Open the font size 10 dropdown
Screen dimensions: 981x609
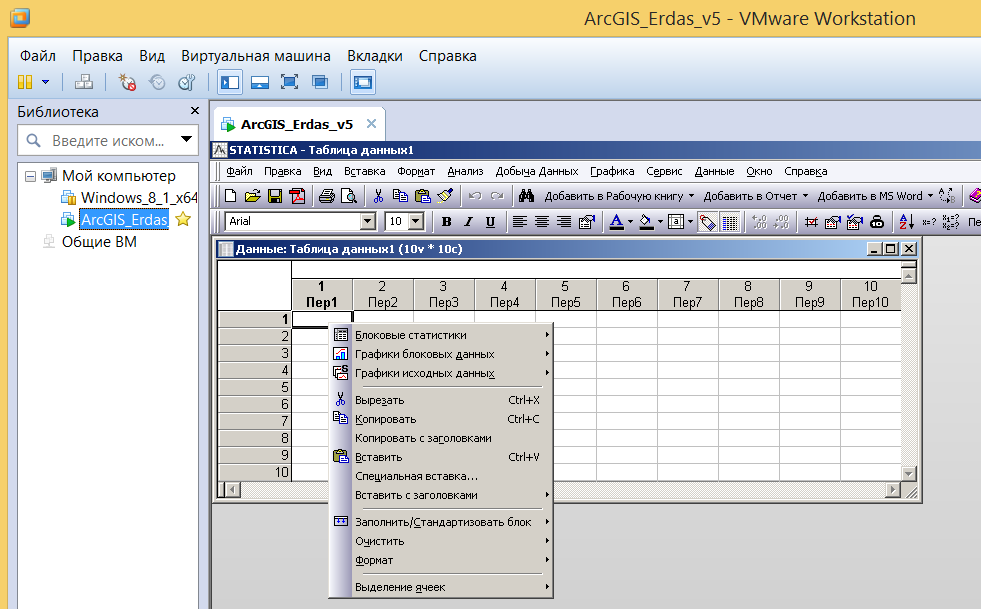coord(416,221)
